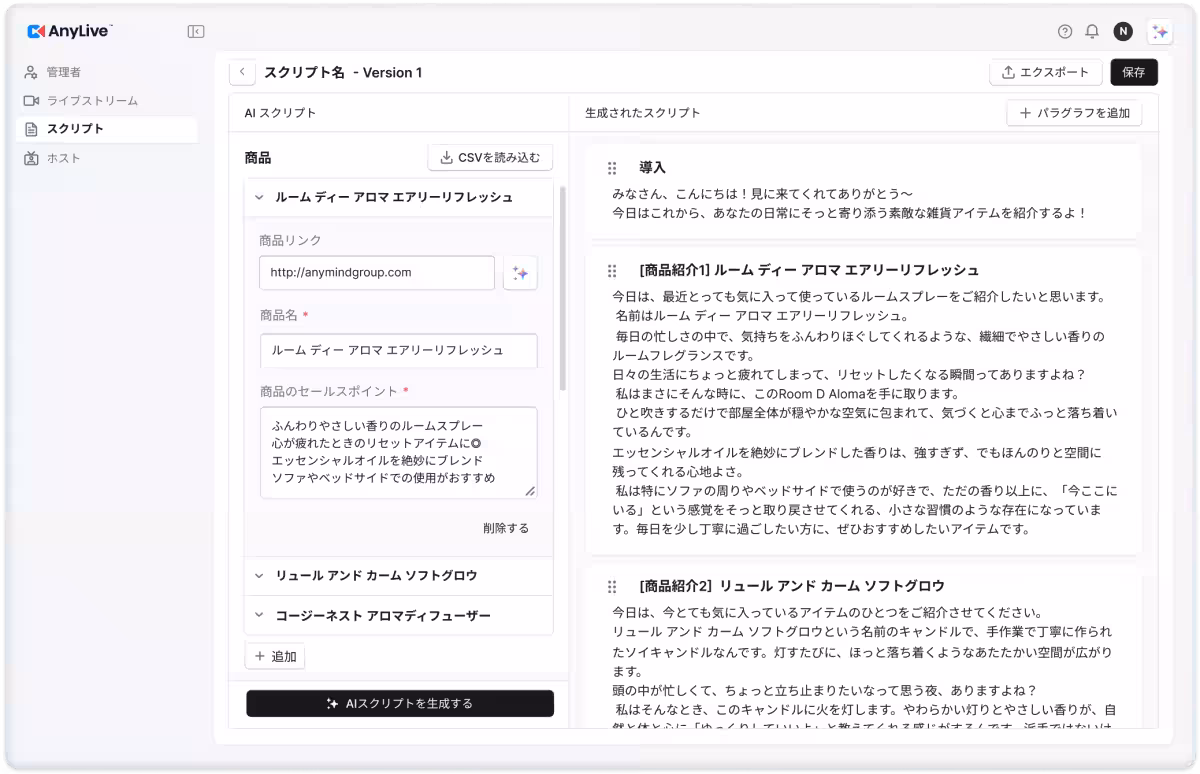This screenshot has height=774, width=1200.
Task: Open notifications via the bell icon
Action: (x=1091, y=31)
